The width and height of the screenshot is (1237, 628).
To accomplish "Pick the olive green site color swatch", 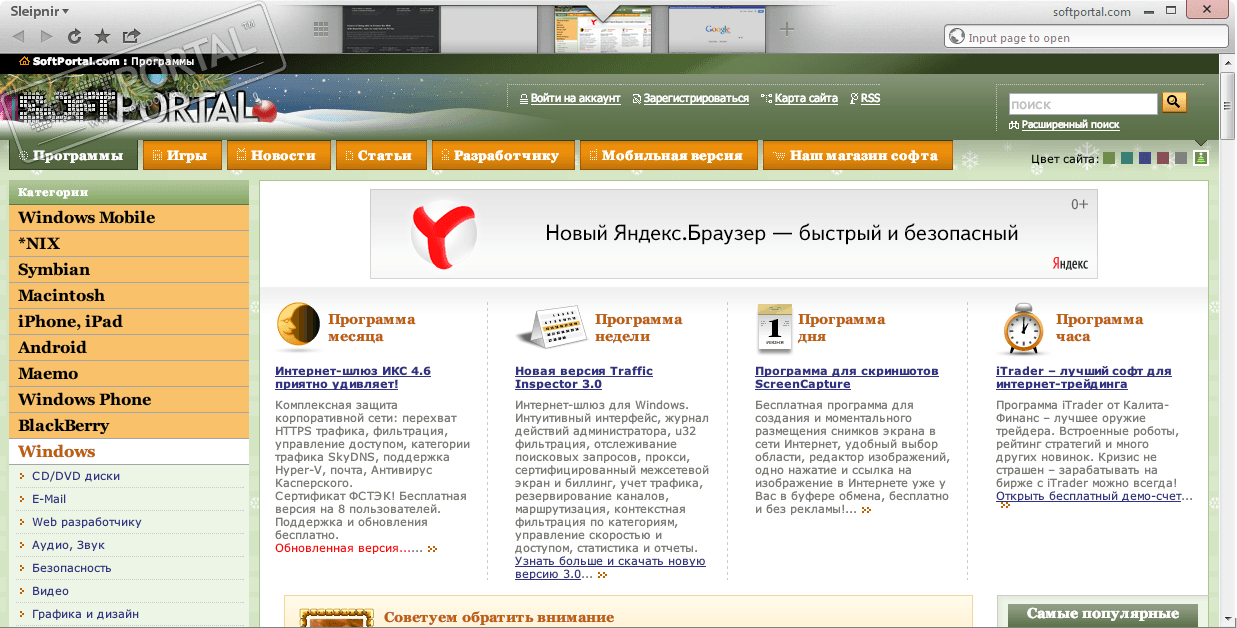I will pos(1109,158).
